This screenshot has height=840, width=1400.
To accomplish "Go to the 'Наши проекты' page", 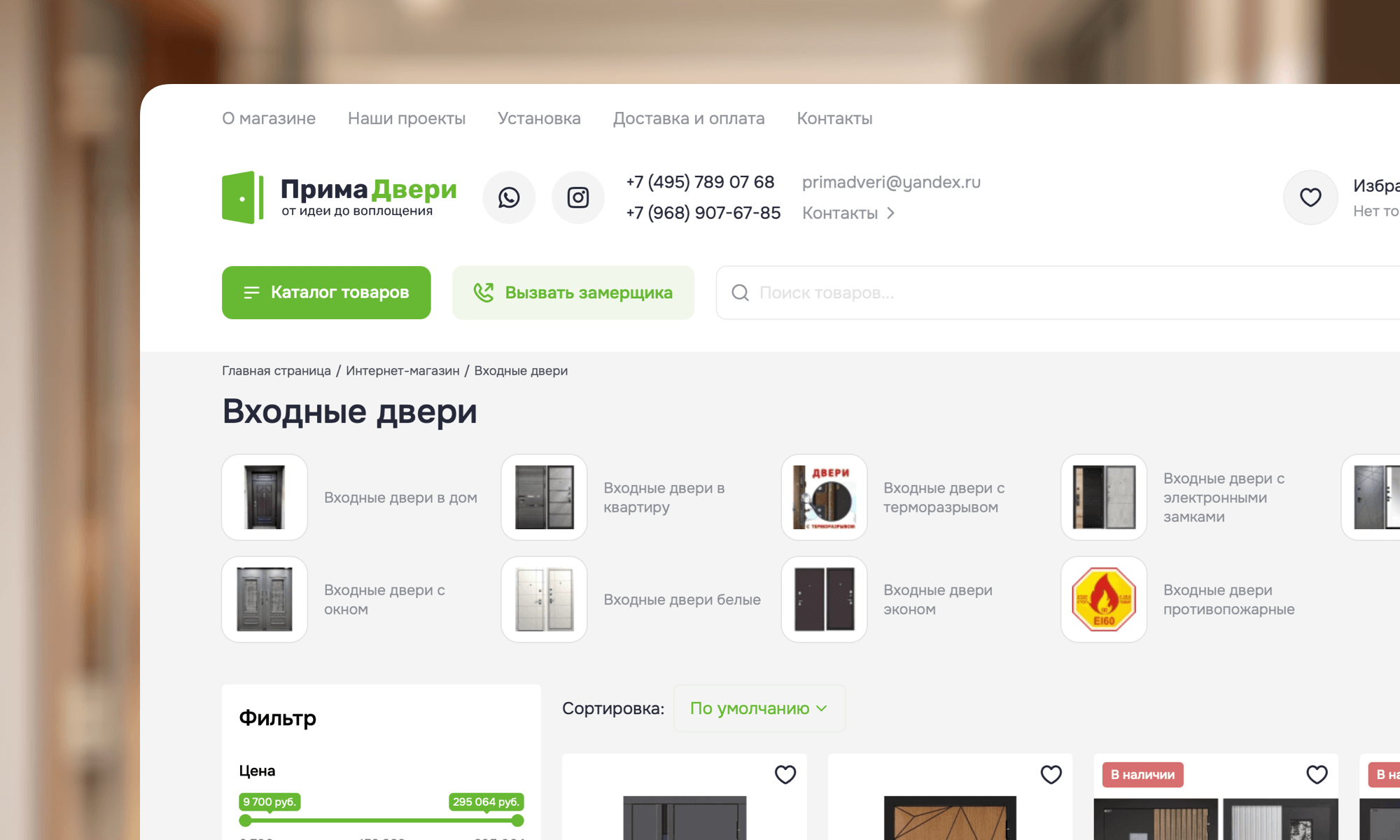I will point(406,118).
